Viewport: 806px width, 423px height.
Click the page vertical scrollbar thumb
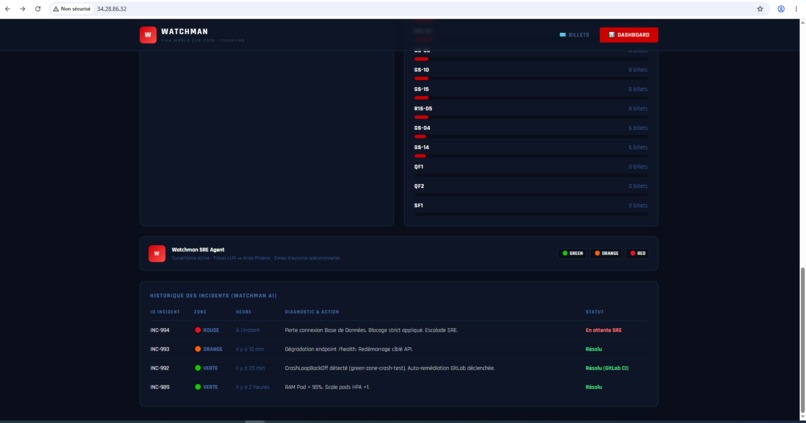(802, 339)
